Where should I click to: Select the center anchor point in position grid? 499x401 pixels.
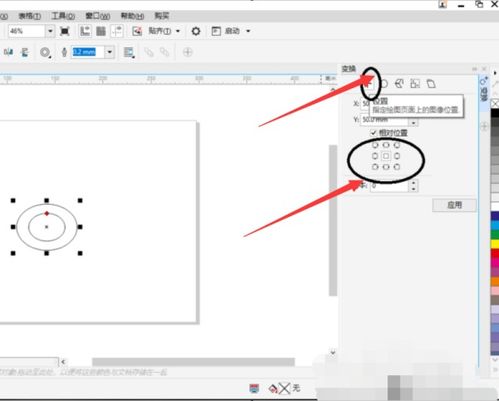pos(386,156)
